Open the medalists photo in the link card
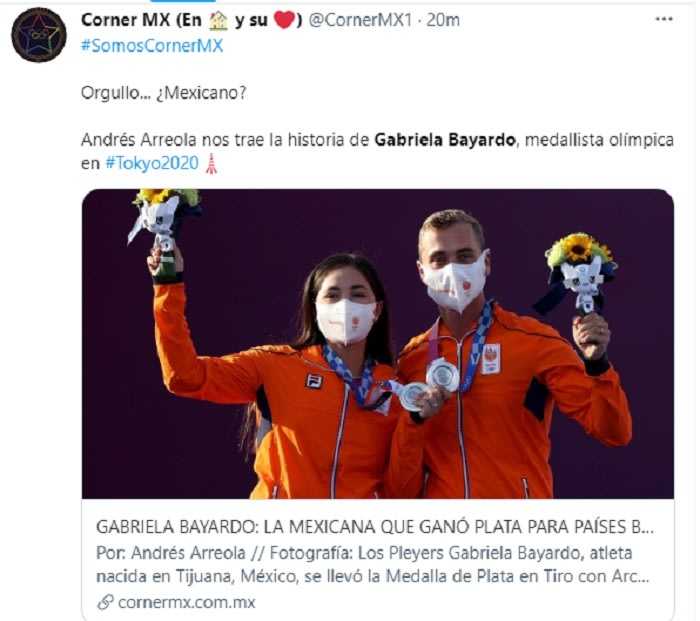This screenshot has height=621, width=700. point(378,344)
